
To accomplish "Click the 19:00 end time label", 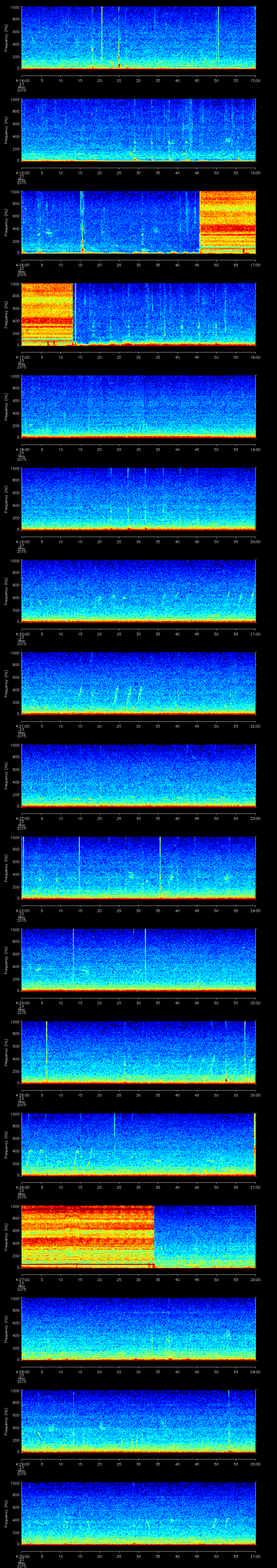I will (x=256, y=449).
